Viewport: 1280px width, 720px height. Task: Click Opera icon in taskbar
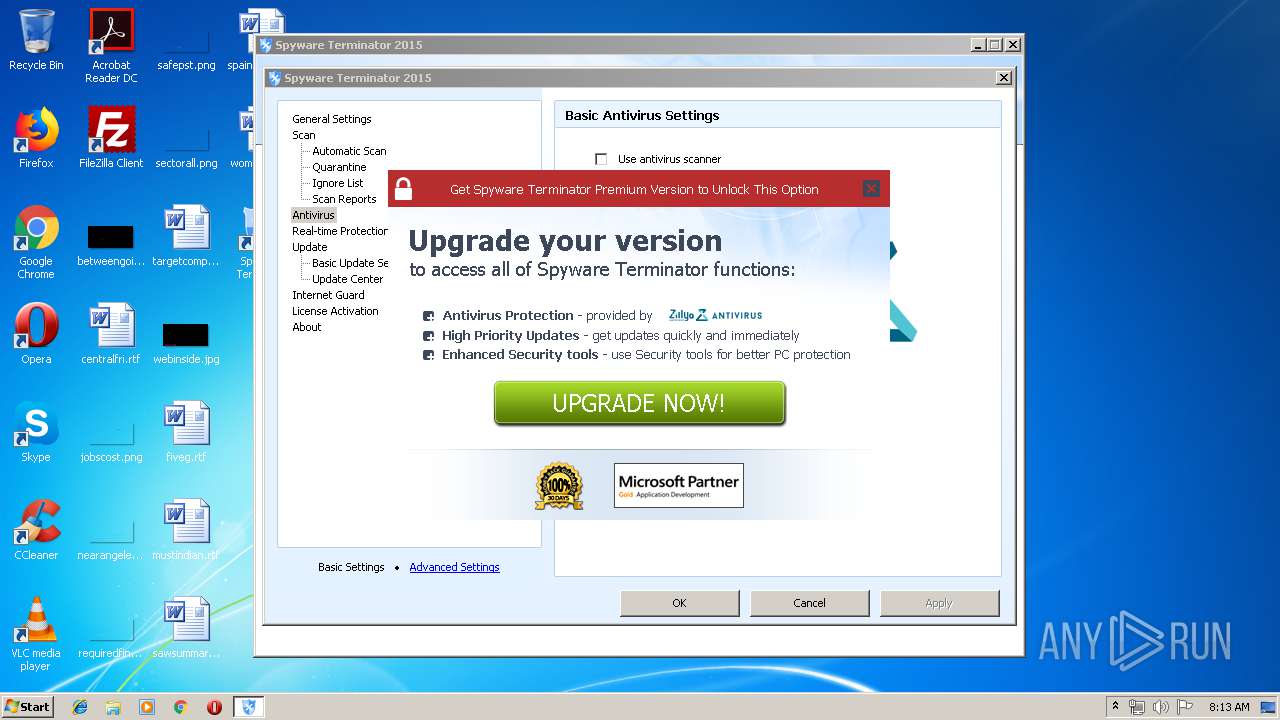(214, 707)
